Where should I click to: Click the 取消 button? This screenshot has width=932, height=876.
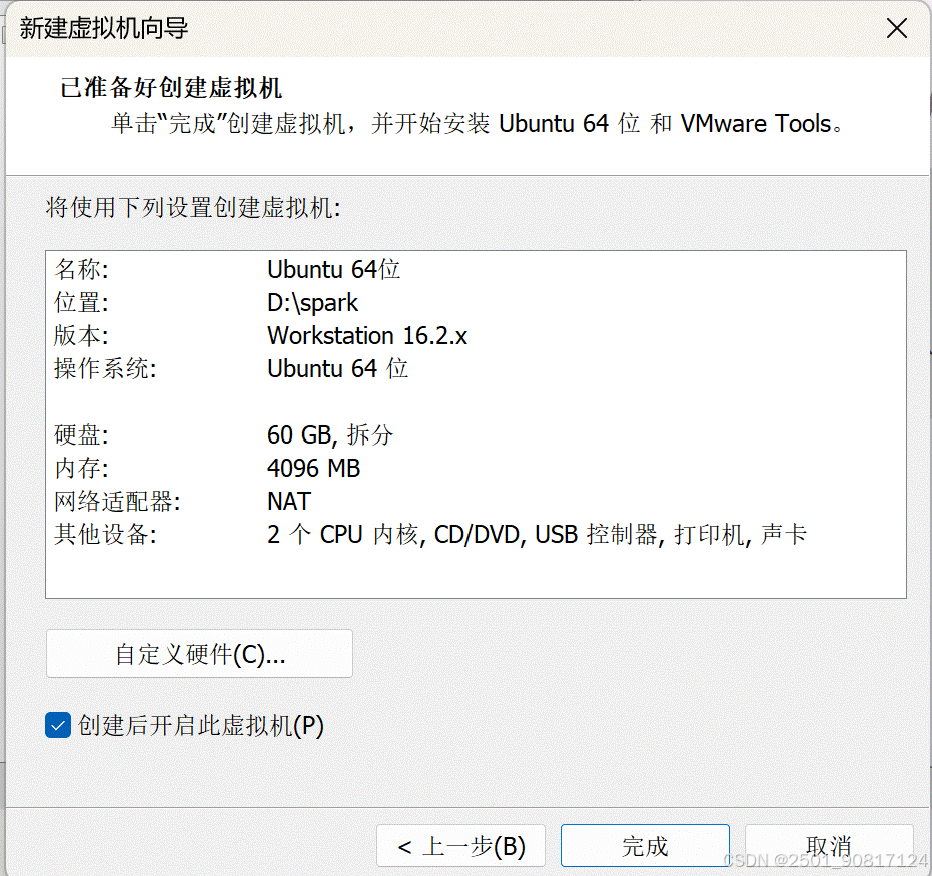(829, 845)
